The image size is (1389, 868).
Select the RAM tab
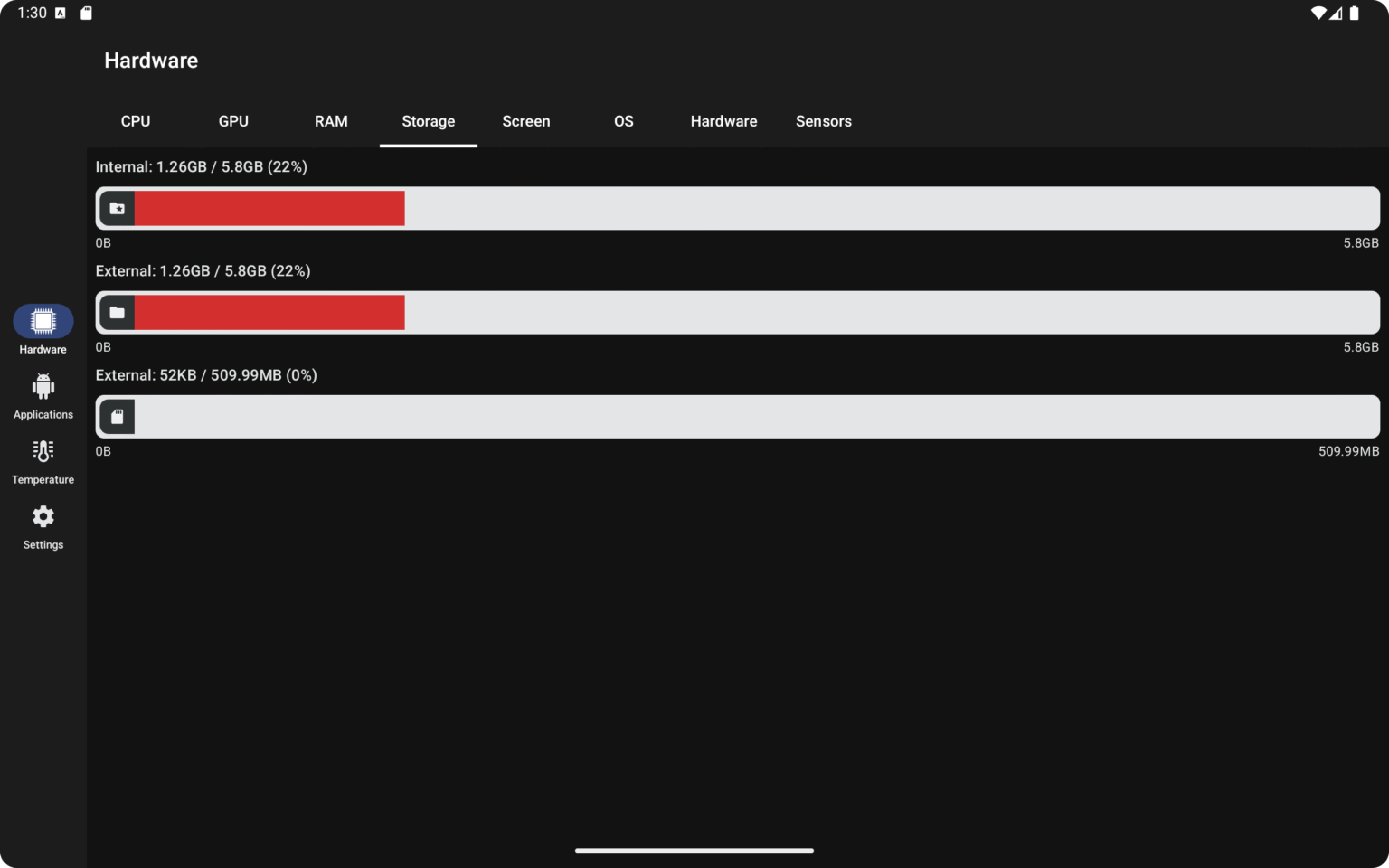[331, 121]
